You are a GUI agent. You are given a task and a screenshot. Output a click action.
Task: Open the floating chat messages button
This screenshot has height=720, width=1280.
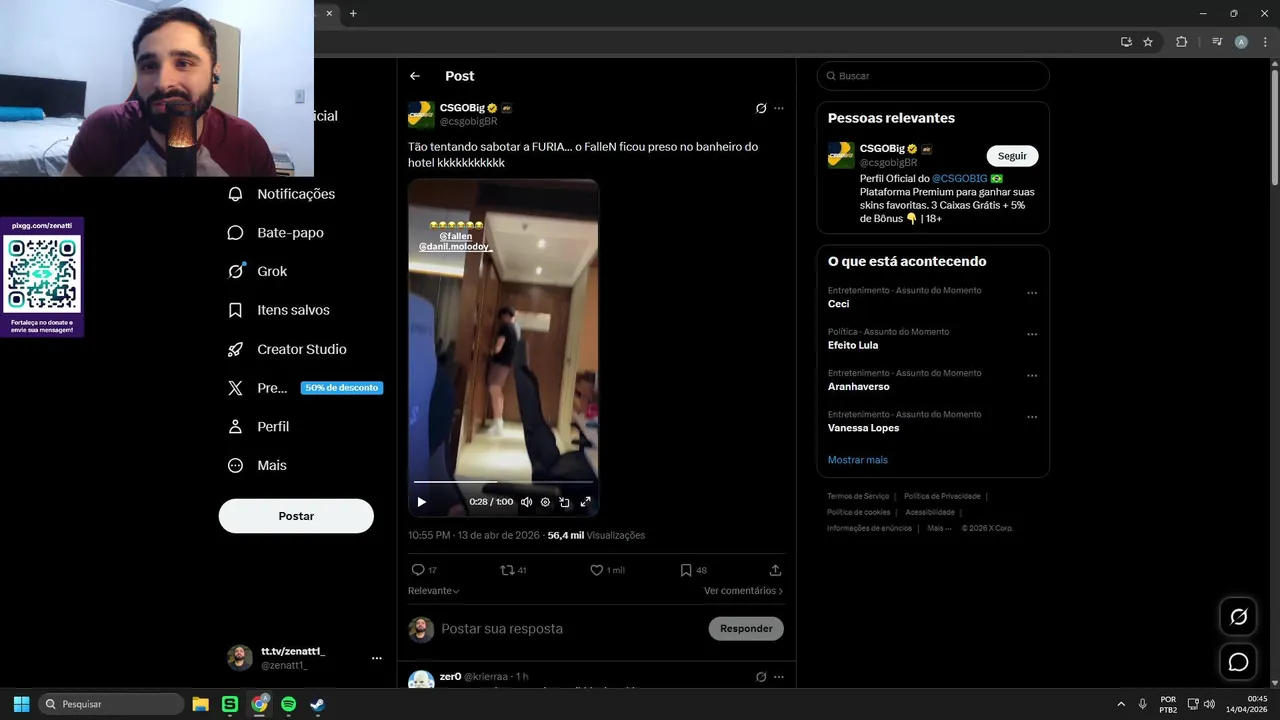[x=1238, y=662]
